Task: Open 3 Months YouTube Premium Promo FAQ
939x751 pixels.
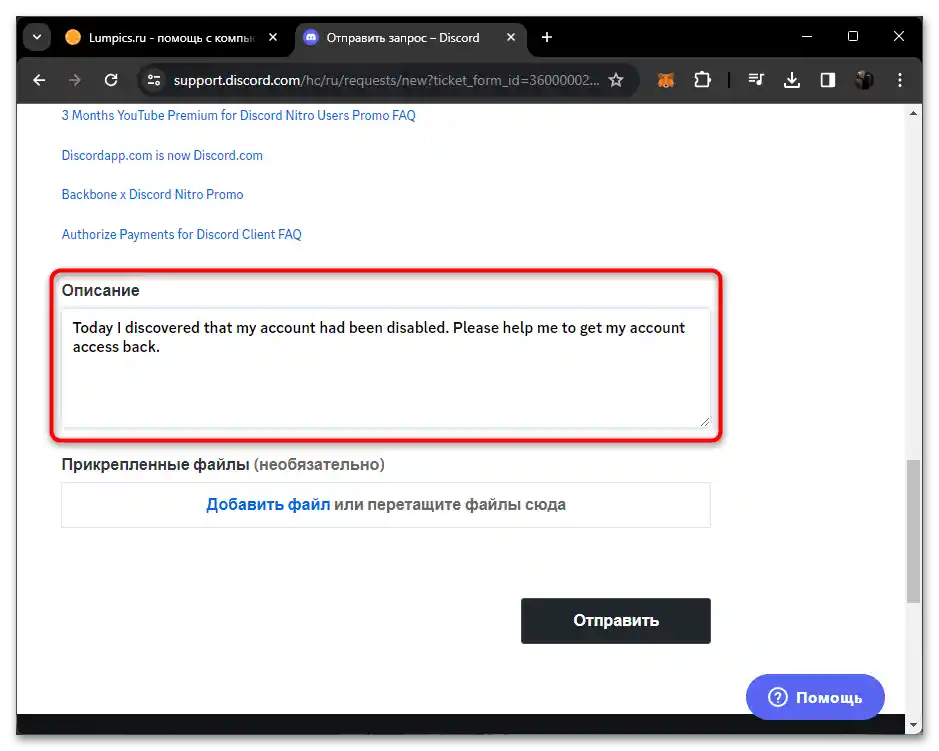Action: tap(238, 116)
